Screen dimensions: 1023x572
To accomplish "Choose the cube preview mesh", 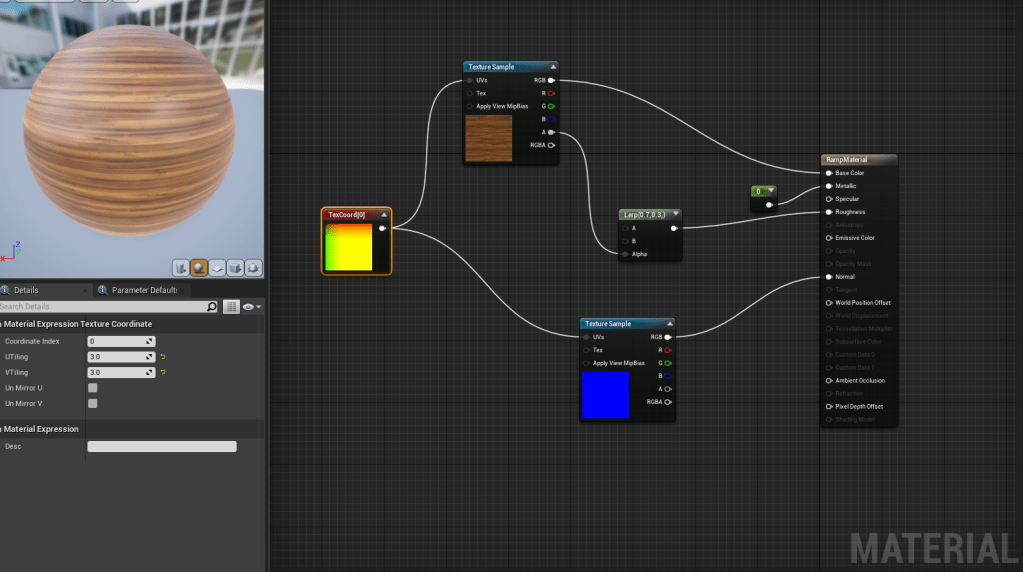I will click(235, 267).
